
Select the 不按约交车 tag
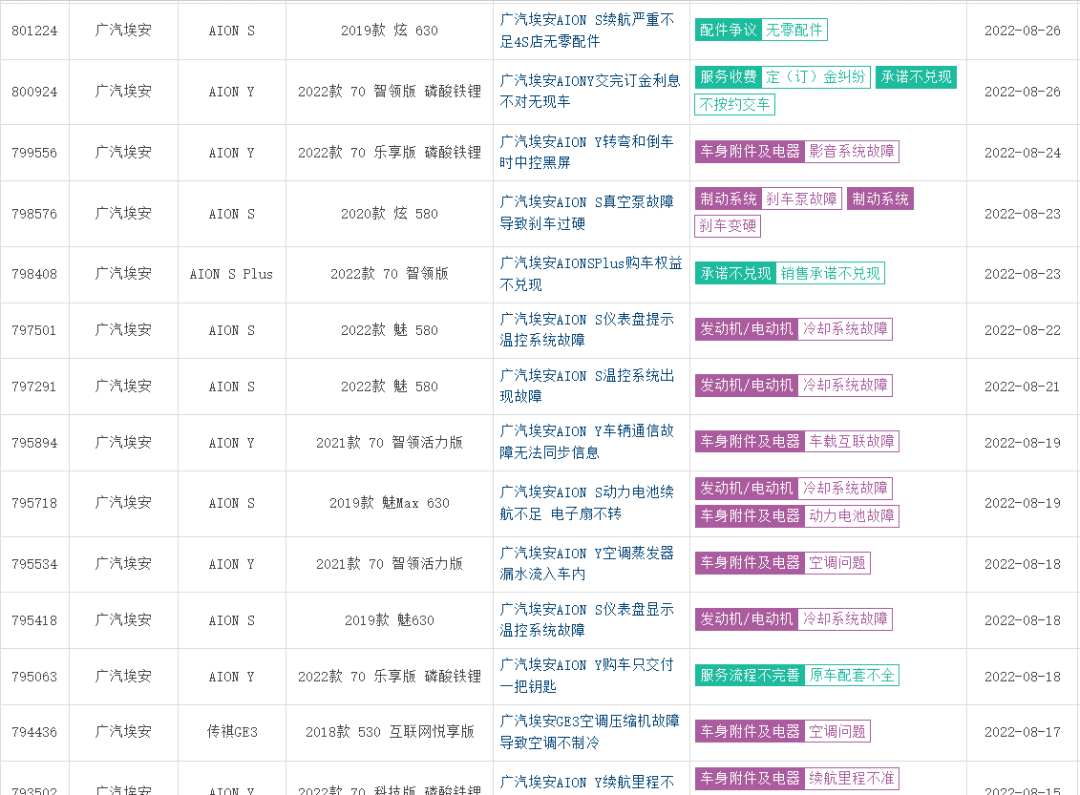click(735, 104)
